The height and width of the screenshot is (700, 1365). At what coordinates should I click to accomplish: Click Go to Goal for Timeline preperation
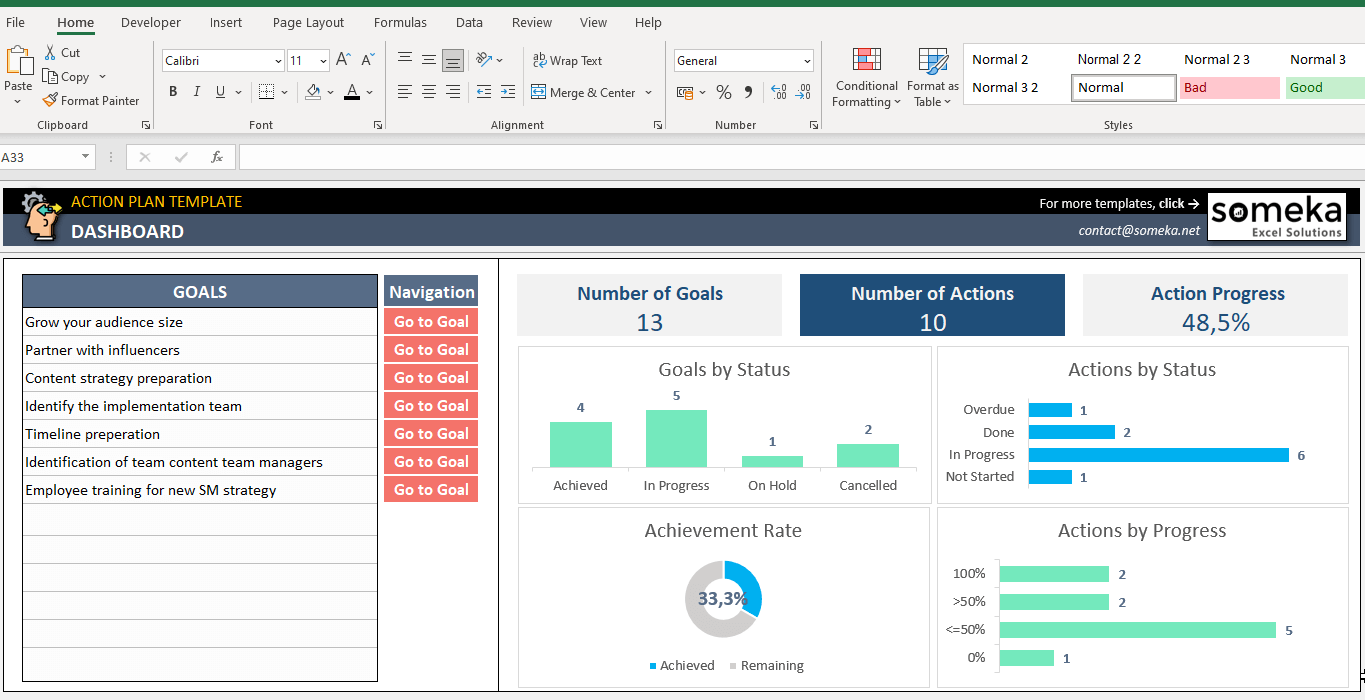click(x=430, y=432)
